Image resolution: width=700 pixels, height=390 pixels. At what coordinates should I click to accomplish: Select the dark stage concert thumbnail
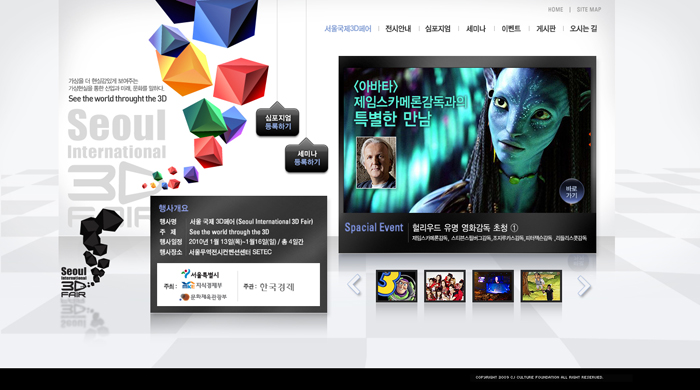click(493, 286)
